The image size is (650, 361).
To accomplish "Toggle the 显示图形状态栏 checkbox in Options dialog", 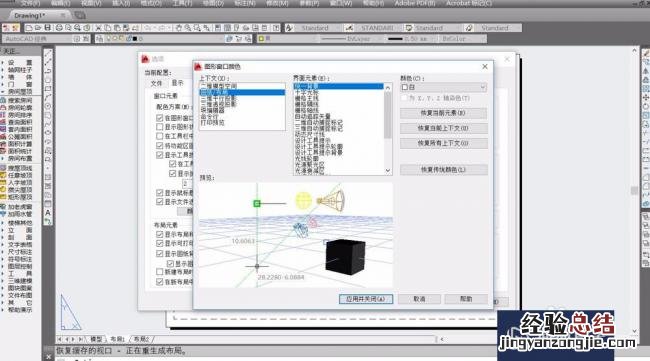I will [x=160, y=127].
